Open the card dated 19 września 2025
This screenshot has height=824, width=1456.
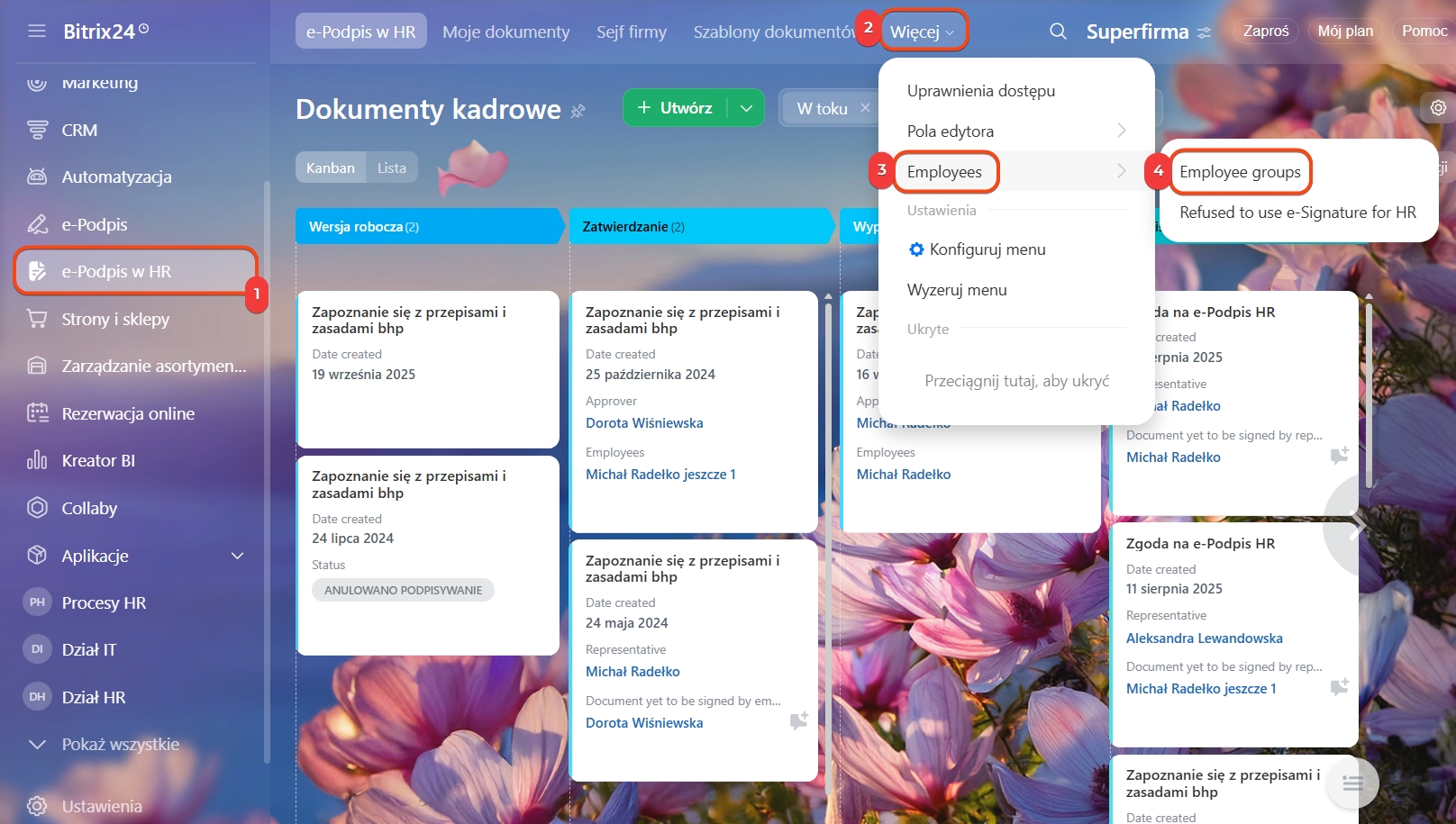[428, 369]
